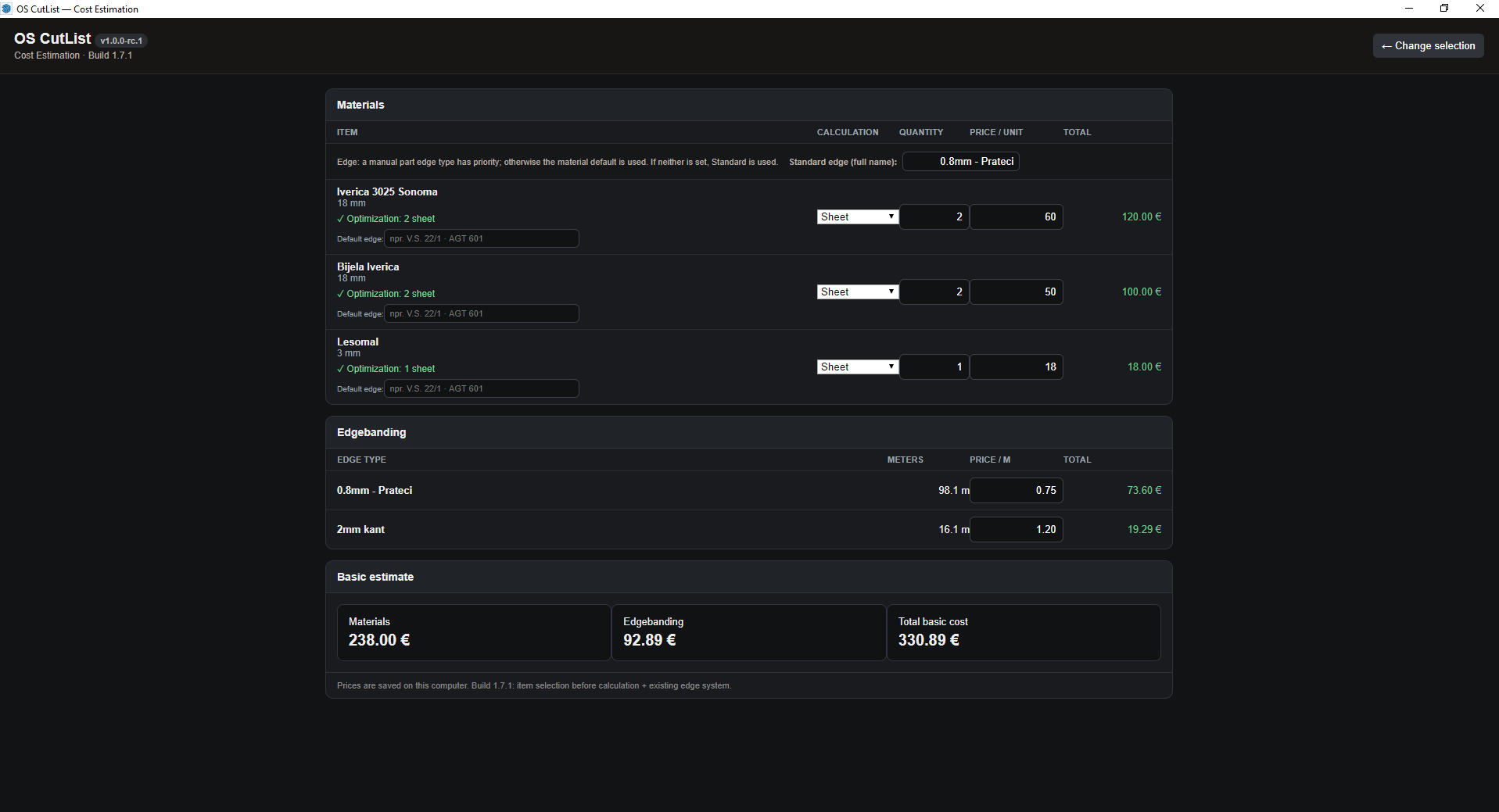The height and width of the screenshot is (812, 1499).
Task: Click the 120.00 € total value
Action: click(1142, 216)
